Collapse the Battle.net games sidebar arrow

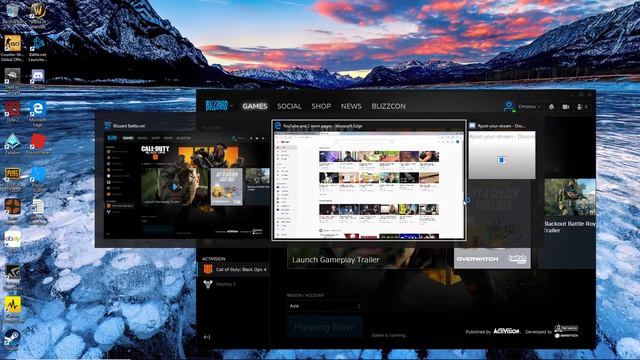point(207,337)
